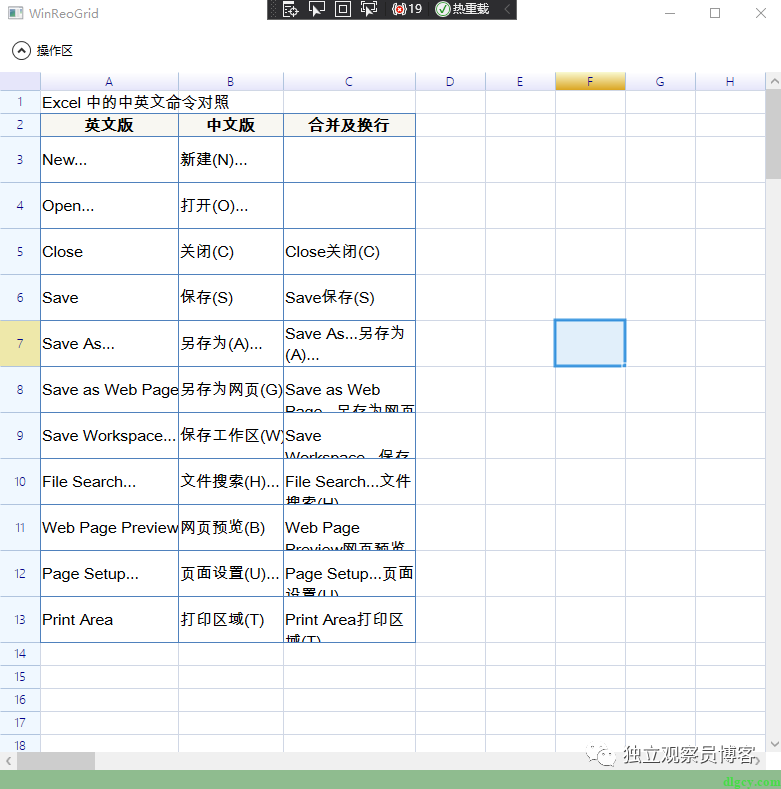Screen dimensions: 781x789
Task: Collapse the debug toolbar with the chevron
Action: point(507,9)
